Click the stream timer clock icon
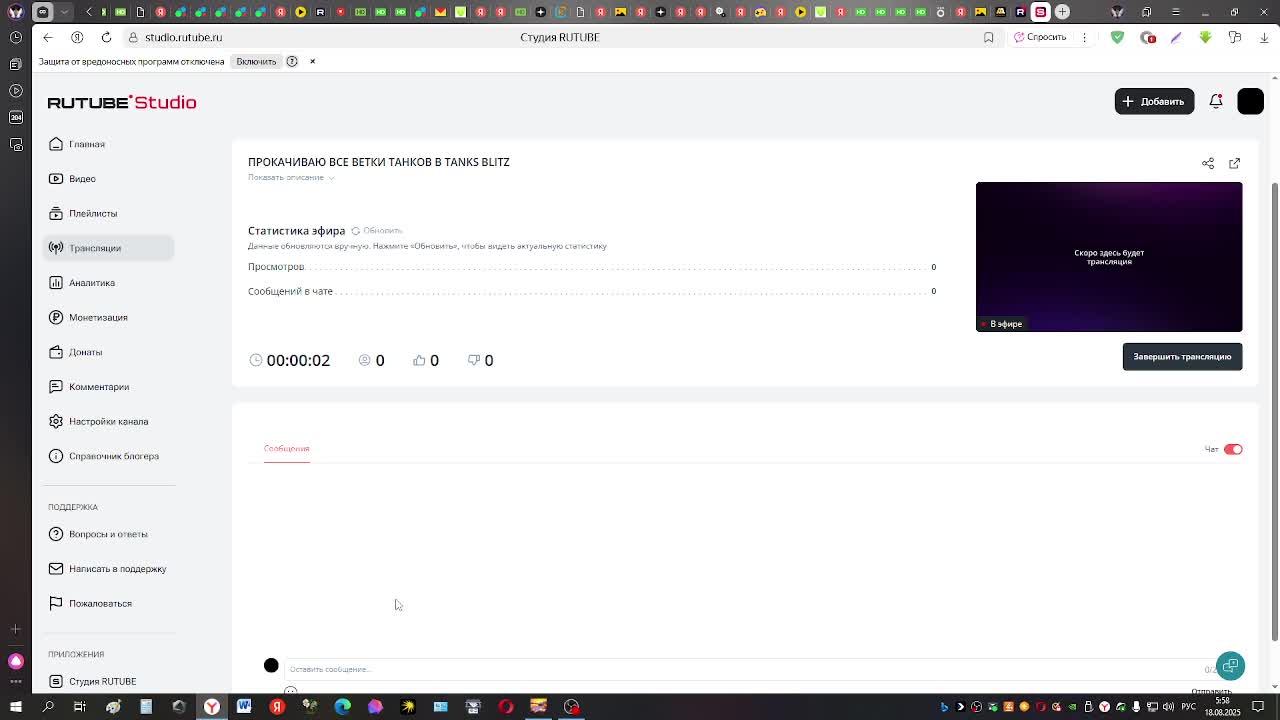This screenshot has width=1280, height=720. (256, 360)
